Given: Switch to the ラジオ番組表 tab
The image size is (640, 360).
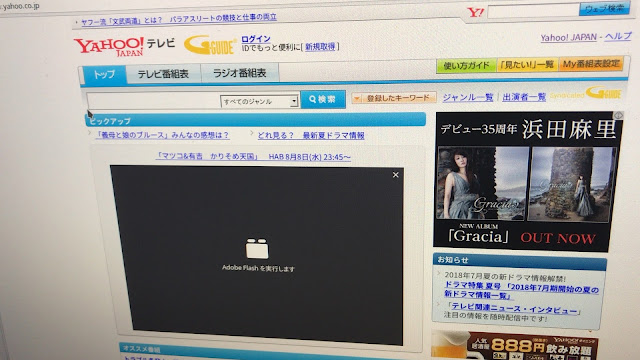Looking at the screenshot, I should click(240, 73).
